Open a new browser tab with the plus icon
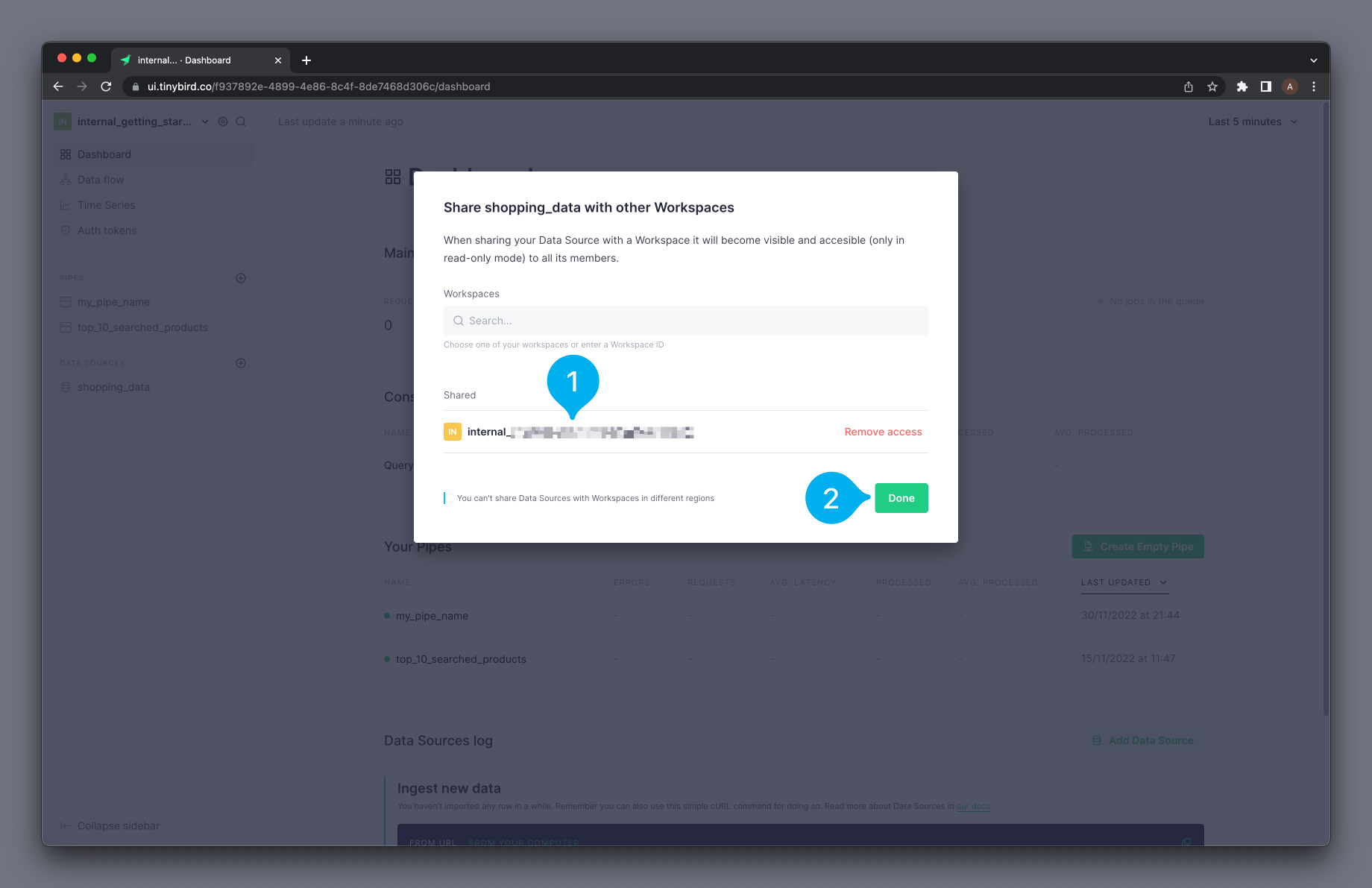Screen dimensions: 1372x888 click(x=306, y=60)
